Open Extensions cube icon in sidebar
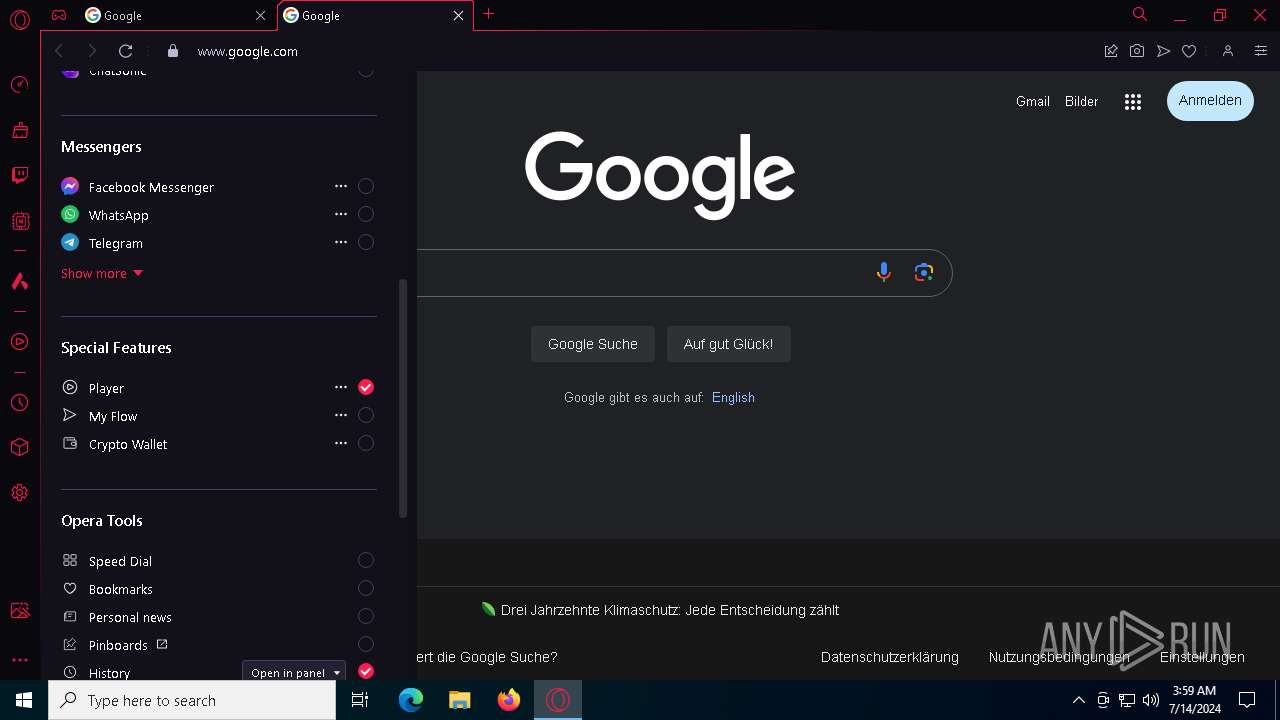 (x=19, y=447)
